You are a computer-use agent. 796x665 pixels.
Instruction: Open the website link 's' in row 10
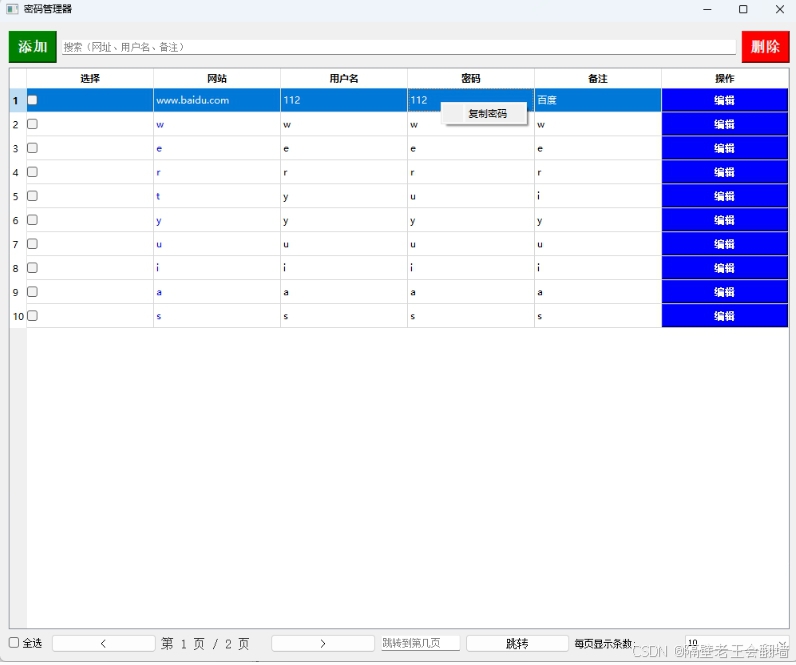[159, 316]
